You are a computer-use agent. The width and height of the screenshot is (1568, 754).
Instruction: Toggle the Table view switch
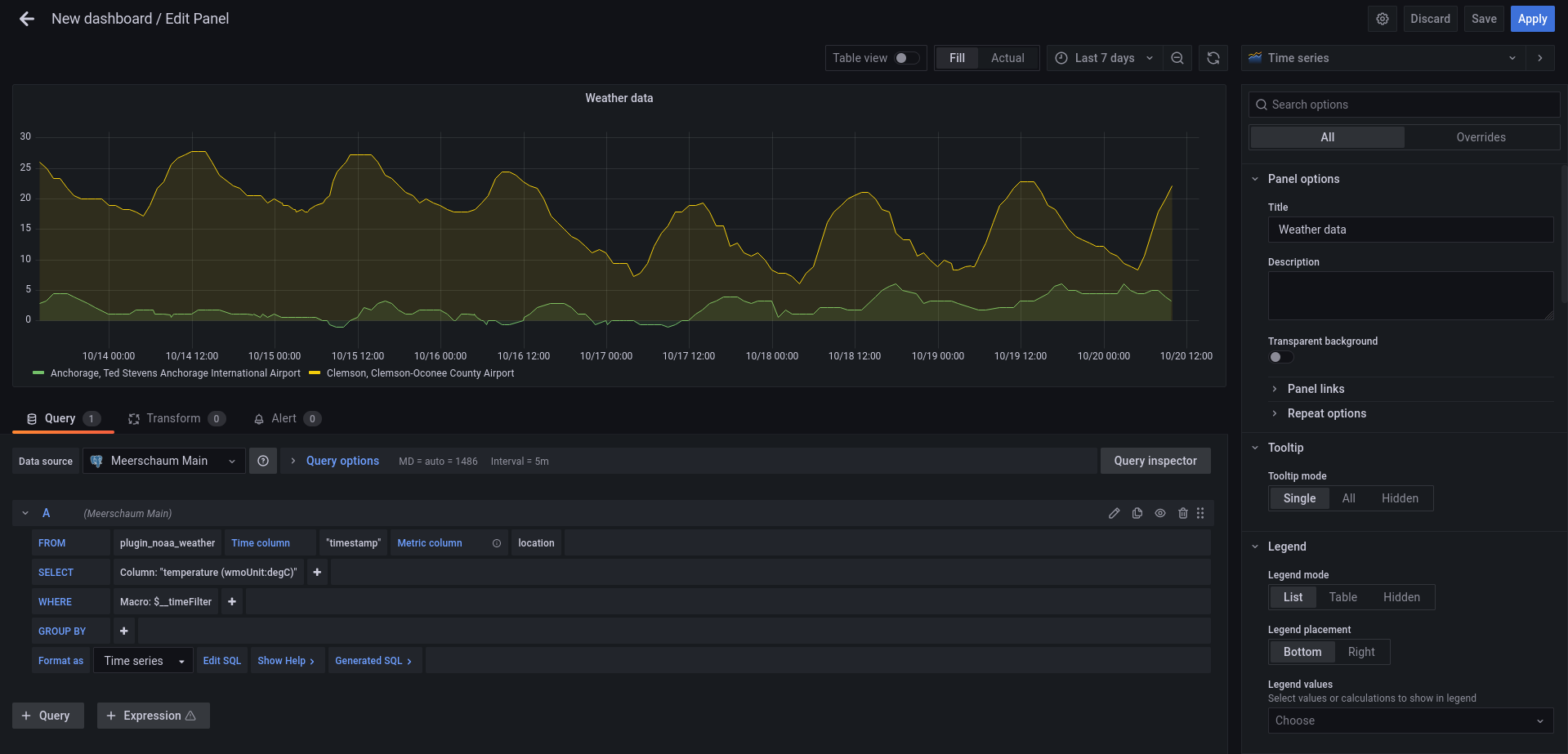tap(906, 58)
